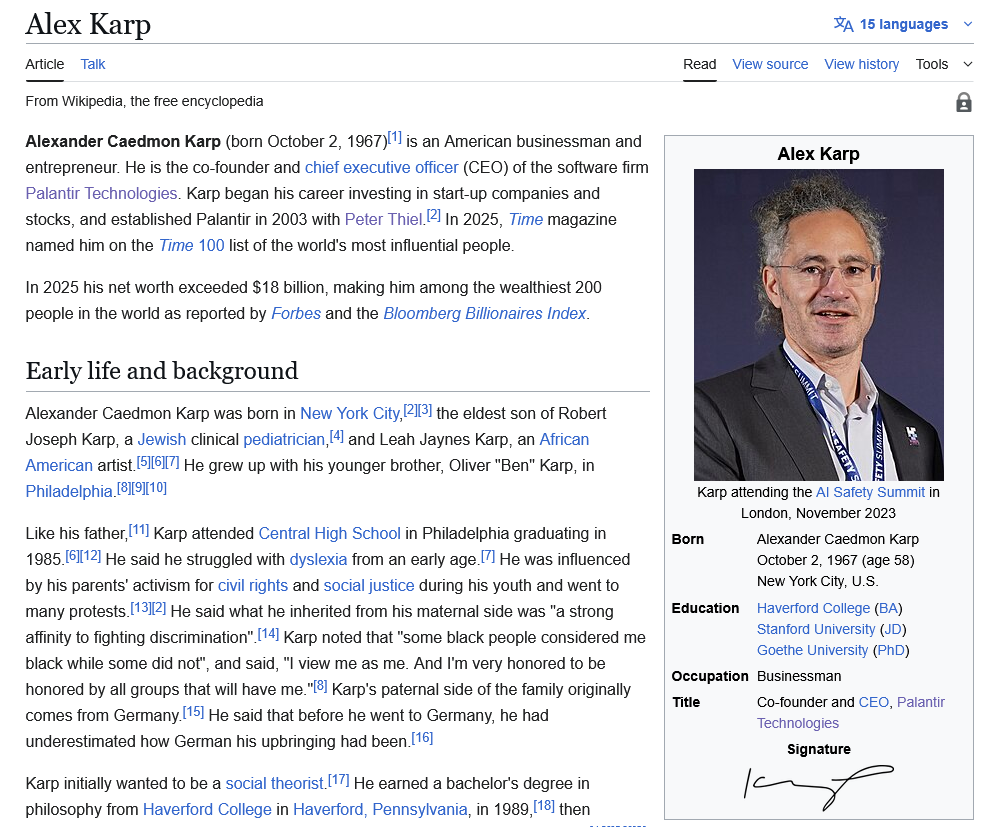Click the Philadelphia link after Ben Karp
The height and width of the screenshot is (827, 985).
coord(68,491)
